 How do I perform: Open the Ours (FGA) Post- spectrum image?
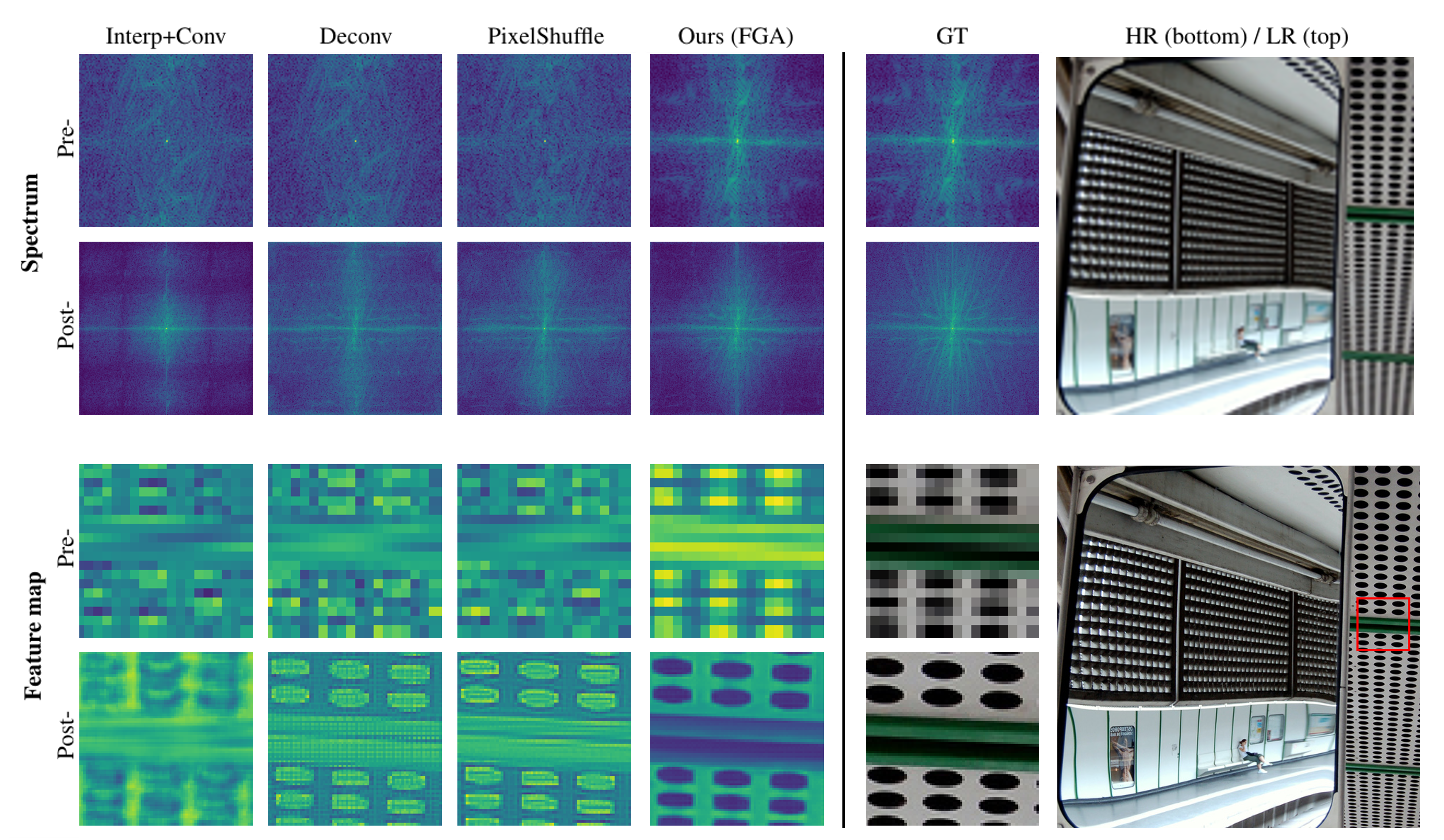(x=736, y=328)
